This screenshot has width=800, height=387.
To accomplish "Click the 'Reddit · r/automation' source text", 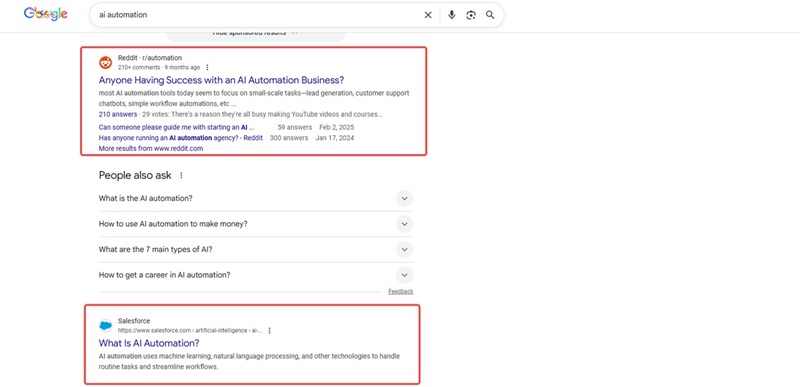I will [150, 58].
